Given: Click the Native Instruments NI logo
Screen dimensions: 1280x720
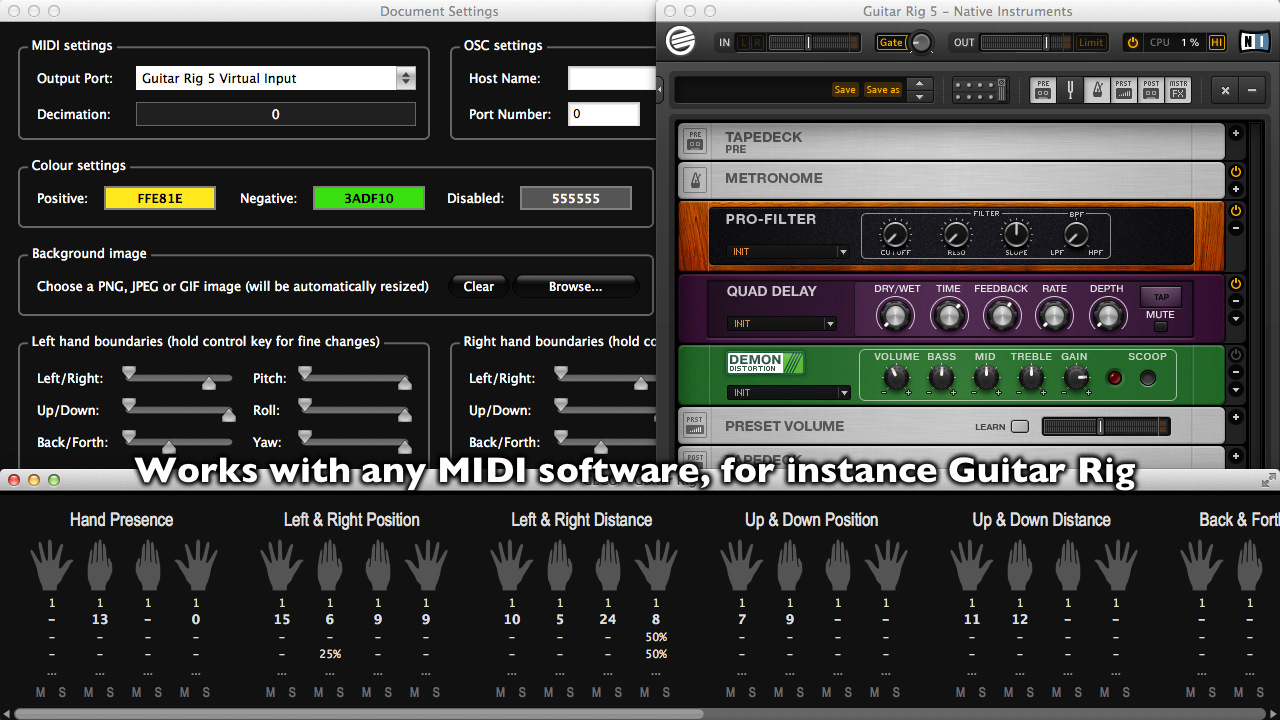Looking at the screenshot, I should pyautogui.click(x=1253, y=42).
